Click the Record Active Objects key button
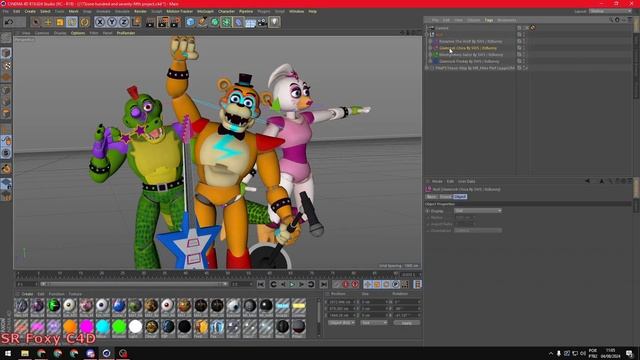 click(x=346, y=284)
